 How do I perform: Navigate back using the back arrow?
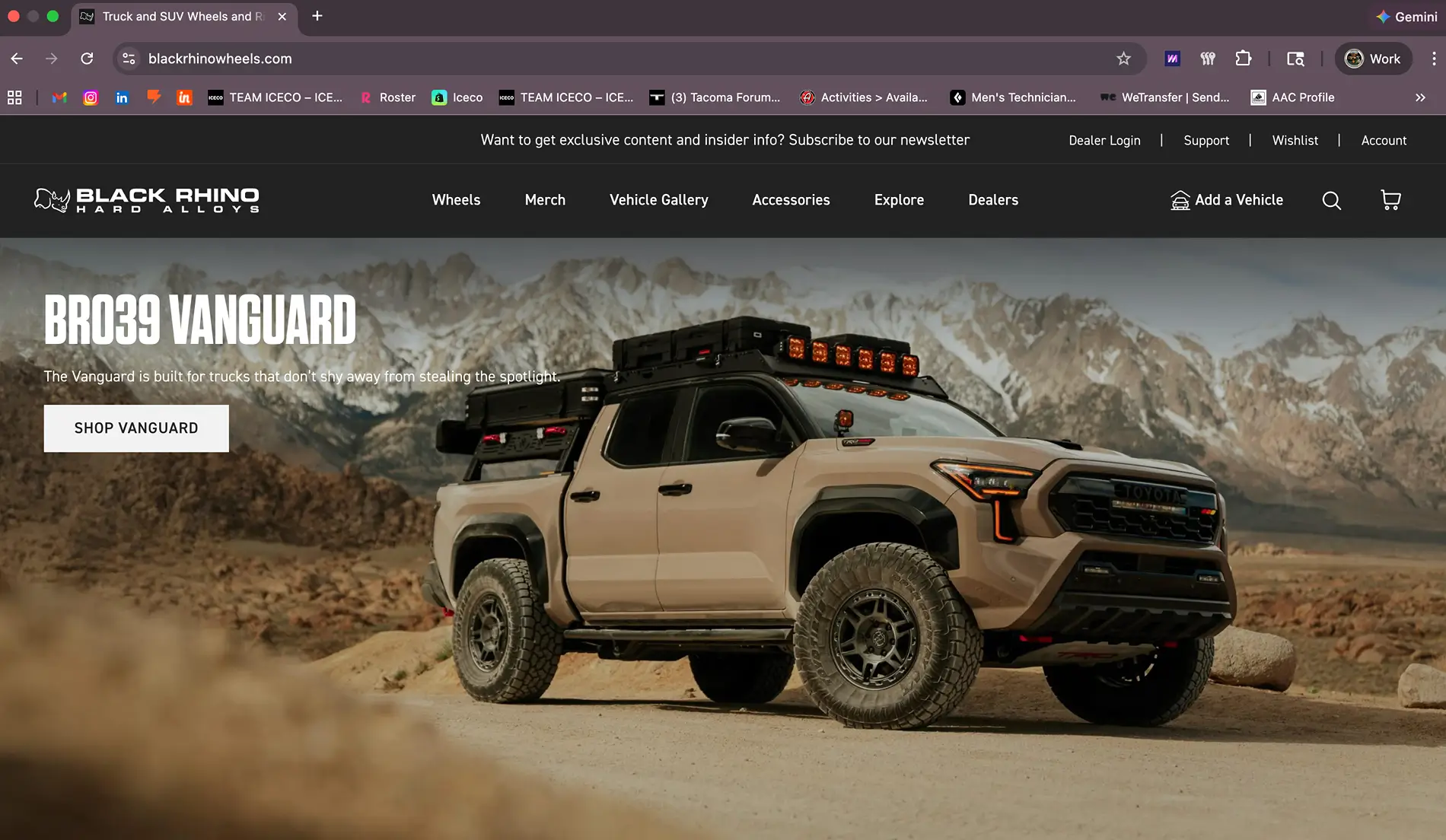(17, 59)
